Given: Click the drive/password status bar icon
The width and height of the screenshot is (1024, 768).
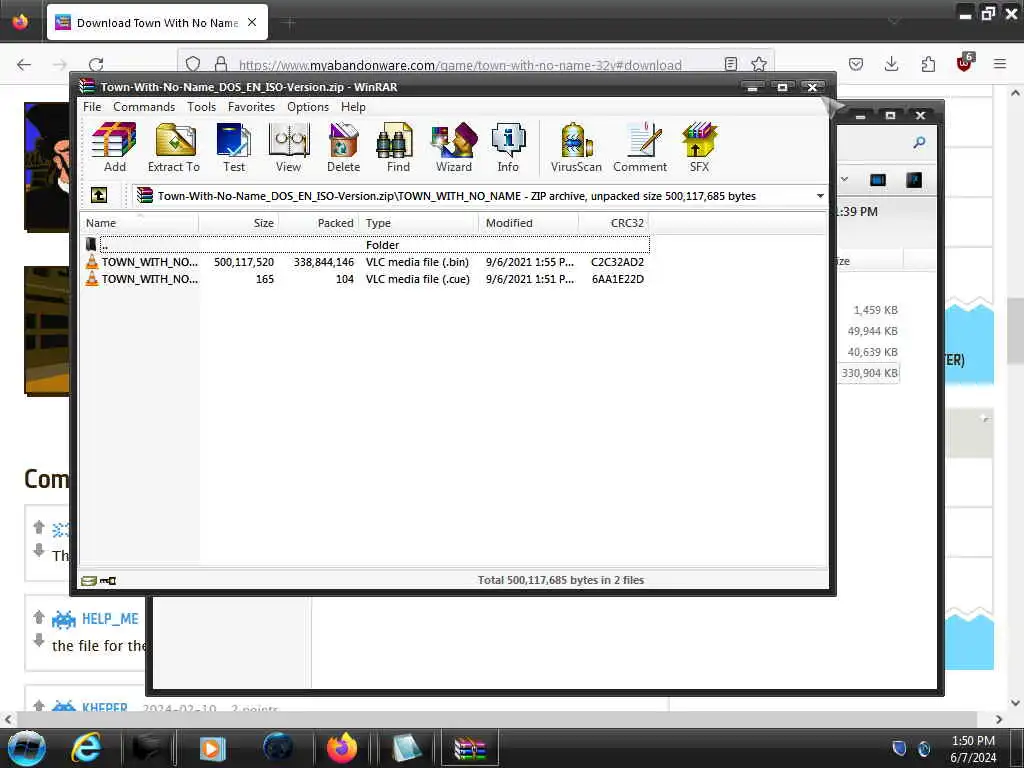Looking at the screenshot, I should pyautogui.click(x=99, y=581).
